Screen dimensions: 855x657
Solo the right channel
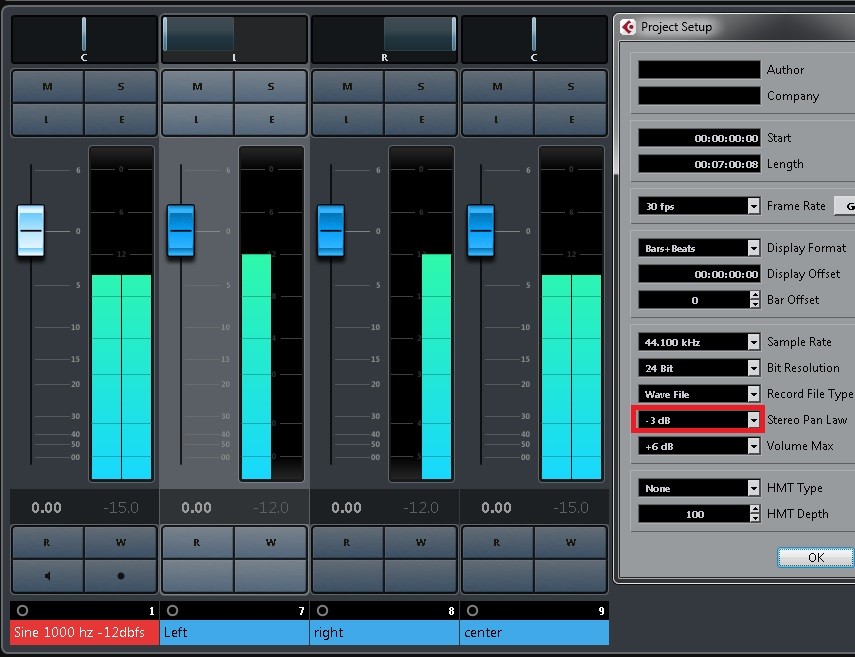(420, 87)
